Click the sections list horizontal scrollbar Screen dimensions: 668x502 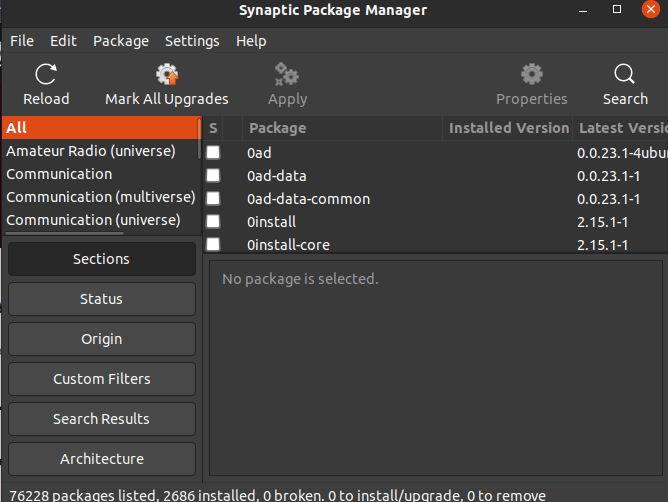tap(64, 234)
